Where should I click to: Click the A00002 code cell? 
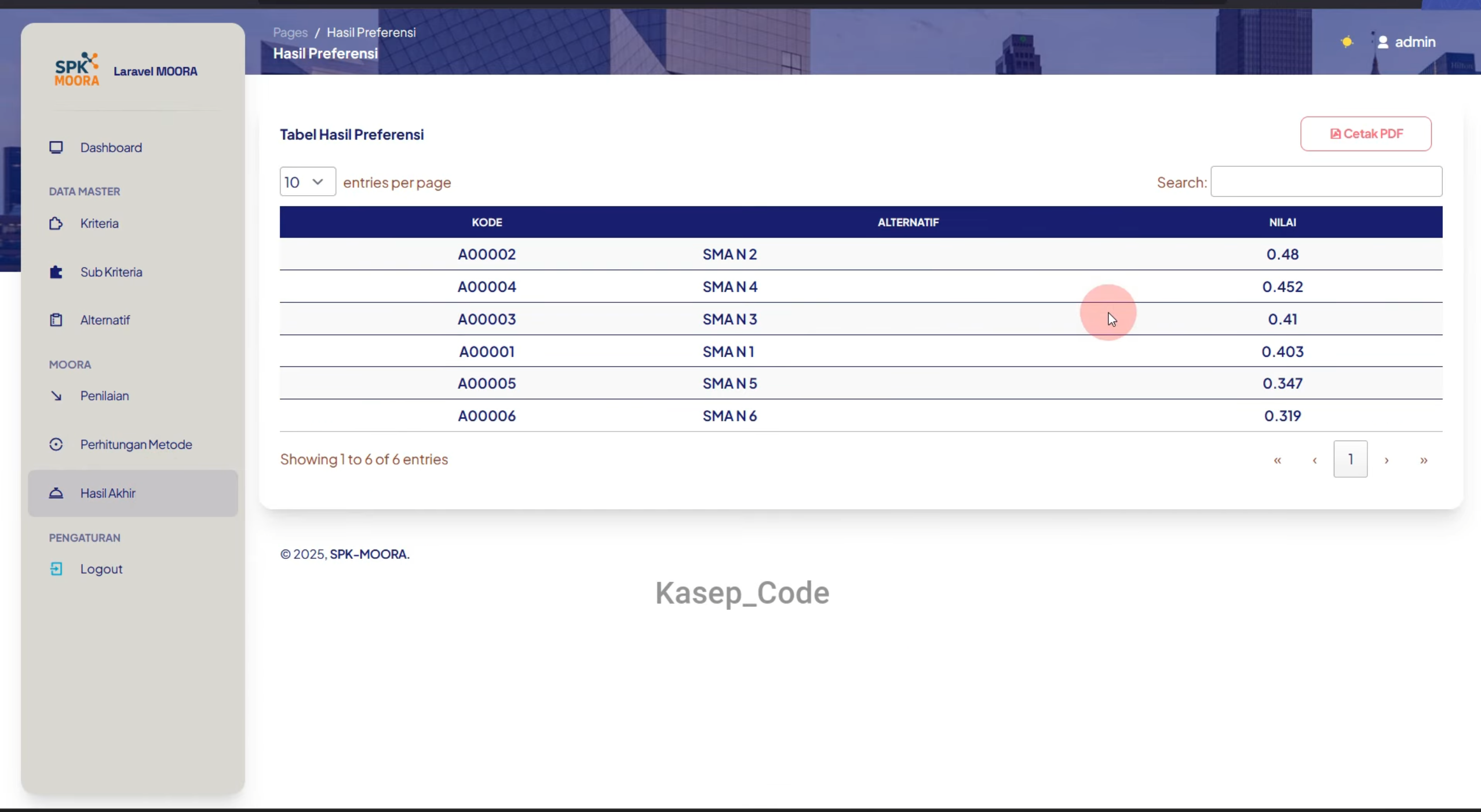[x=487, y=254]
